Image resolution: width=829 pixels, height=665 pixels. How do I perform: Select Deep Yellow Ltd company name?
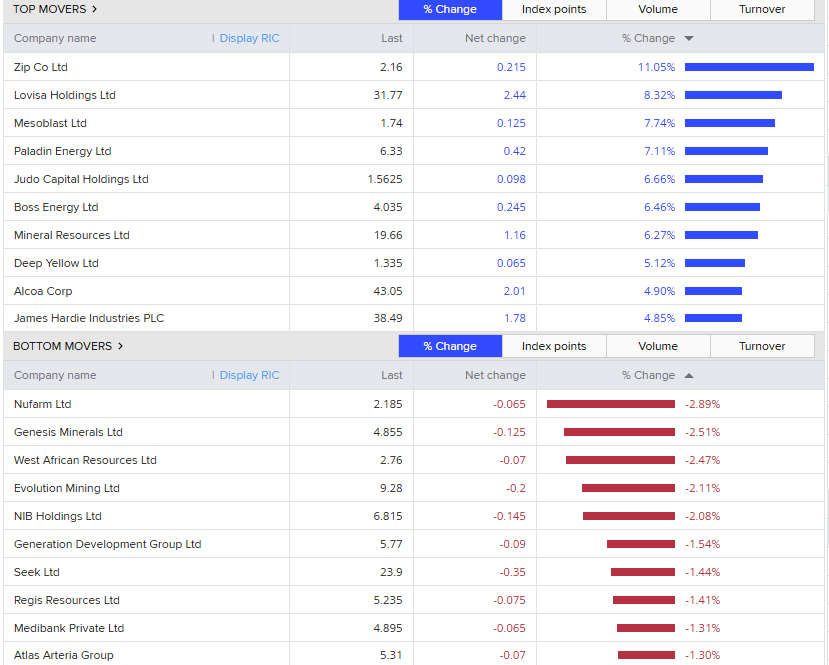point(56,263)
